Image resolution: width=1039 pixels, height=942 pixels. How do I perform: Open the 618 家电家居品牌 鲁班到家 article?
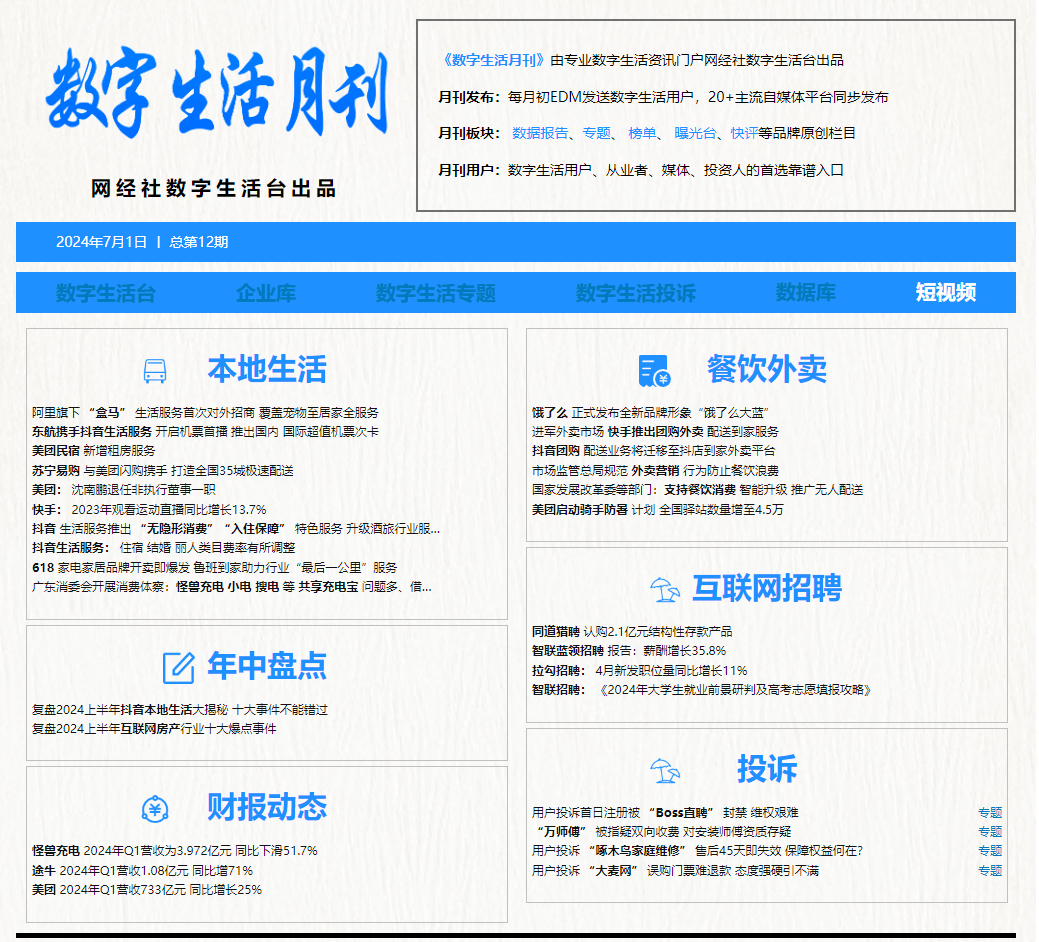(215, 568)
